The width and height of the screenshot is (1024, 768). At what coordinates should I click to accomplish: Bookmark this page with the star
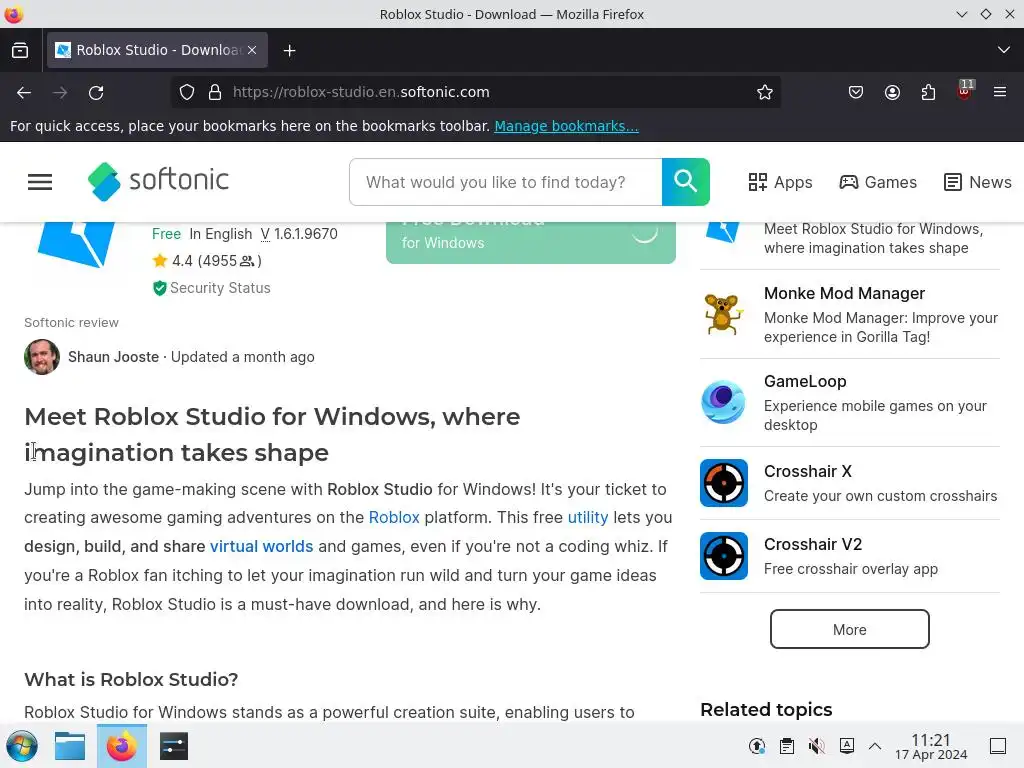click(765, 93)
